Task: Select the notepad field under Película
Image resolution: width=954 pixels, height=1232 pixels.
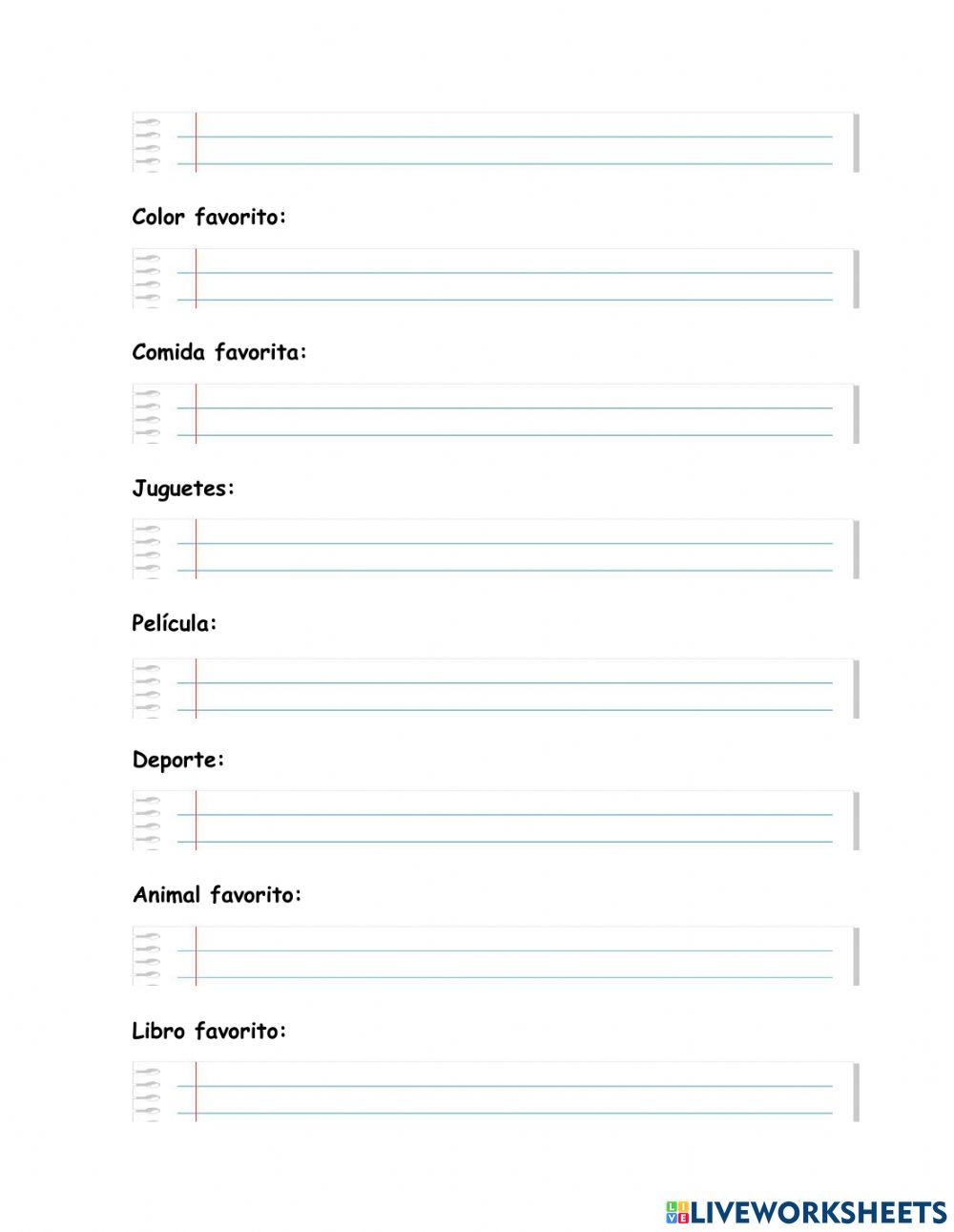Action: tap(515, 689)
